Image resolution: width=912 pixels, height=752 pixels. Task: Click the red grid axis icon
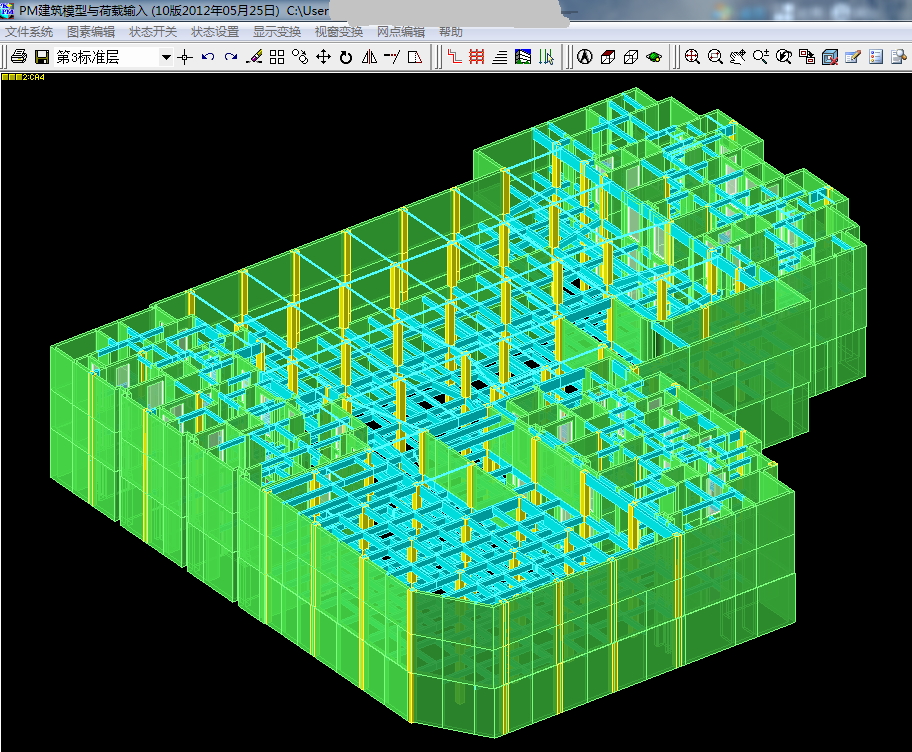pyautogui.click(x=477, y=57)
